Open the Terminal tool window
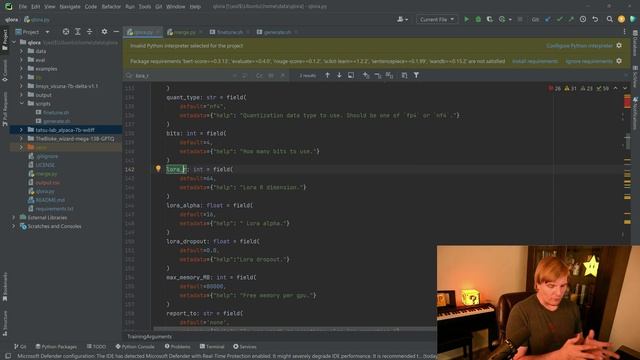Viewport: 640px width, 360px height. tap(212, 347)
